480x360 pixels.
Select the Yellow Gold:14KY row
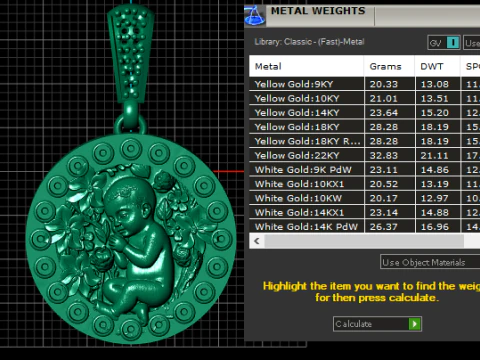(x=365, y=113)
